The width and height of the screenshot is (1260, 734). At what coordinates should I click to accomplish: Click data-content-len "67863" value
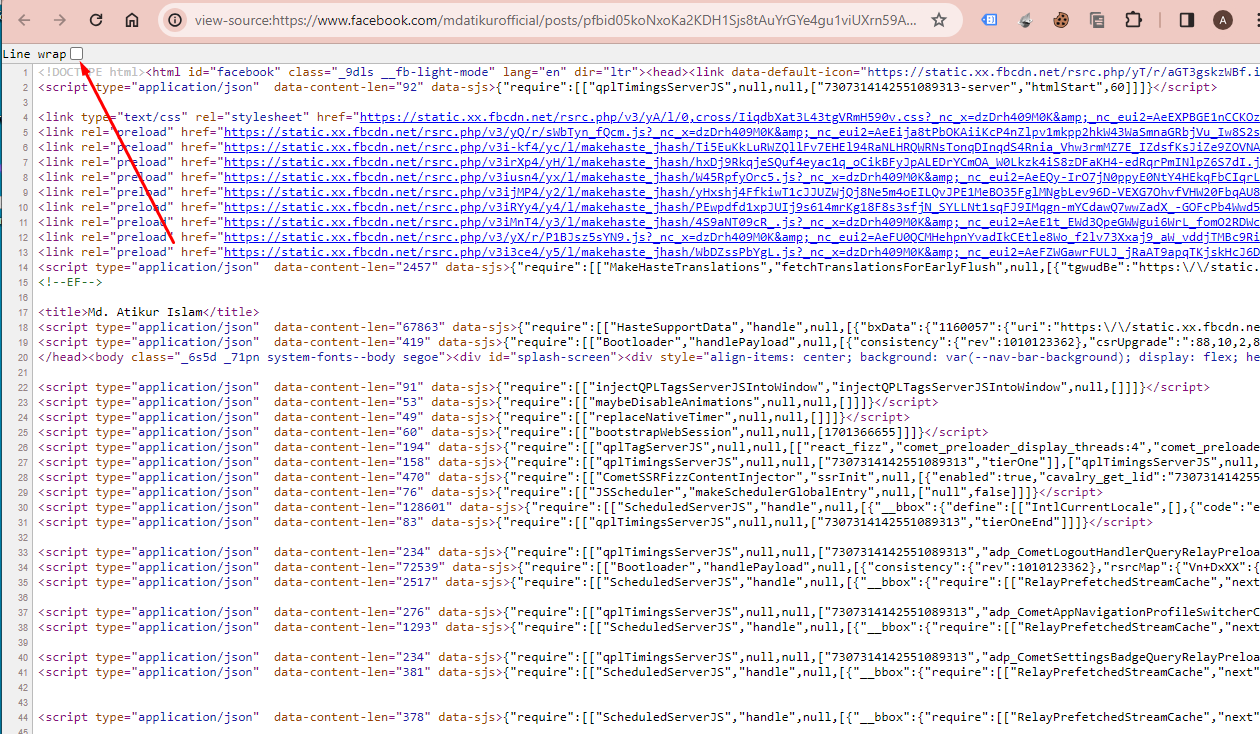click(418, 327)
